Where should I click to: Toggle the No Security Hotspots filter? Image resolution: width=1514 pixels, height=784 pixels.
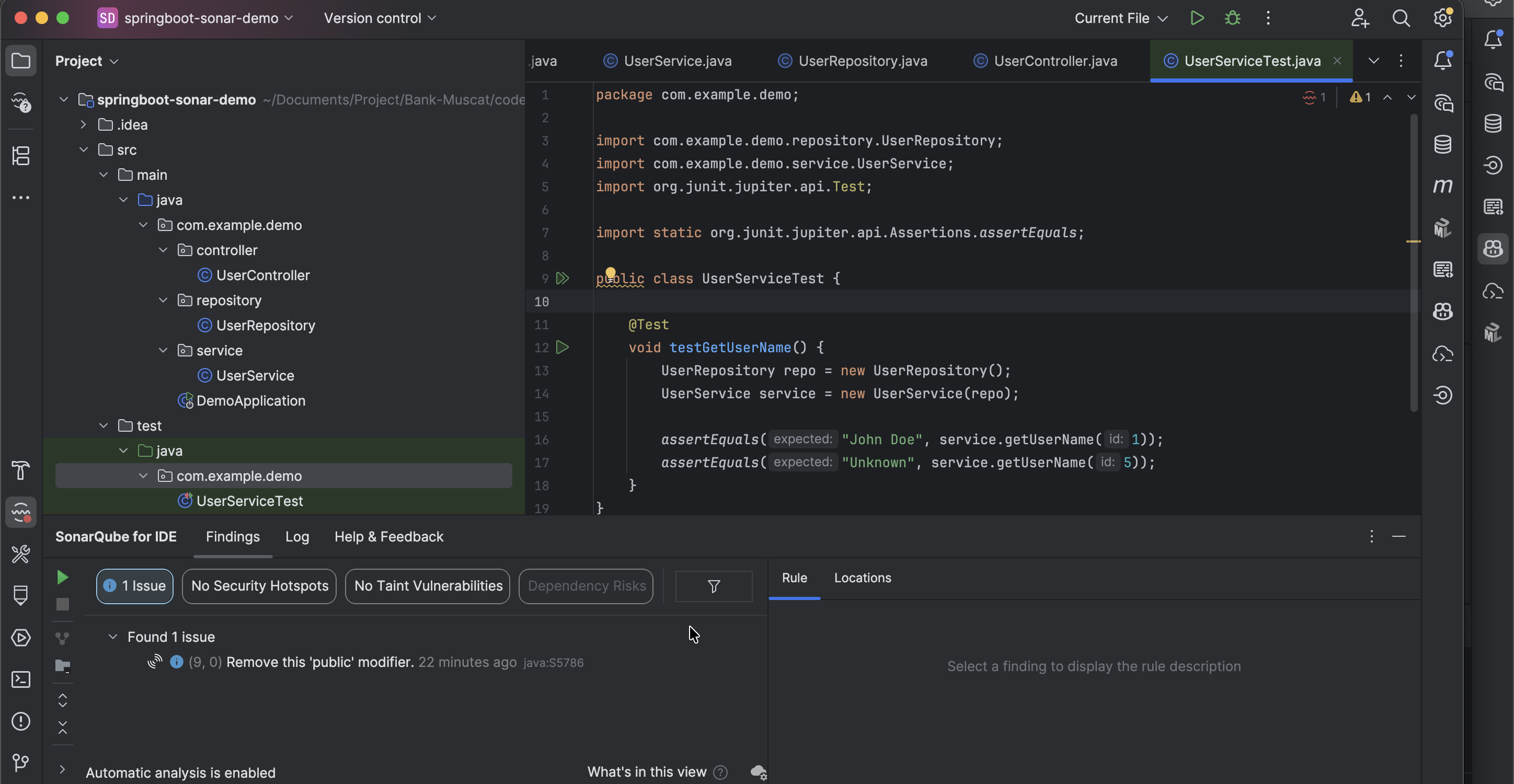pyautogui.click(x=259, y=586)
